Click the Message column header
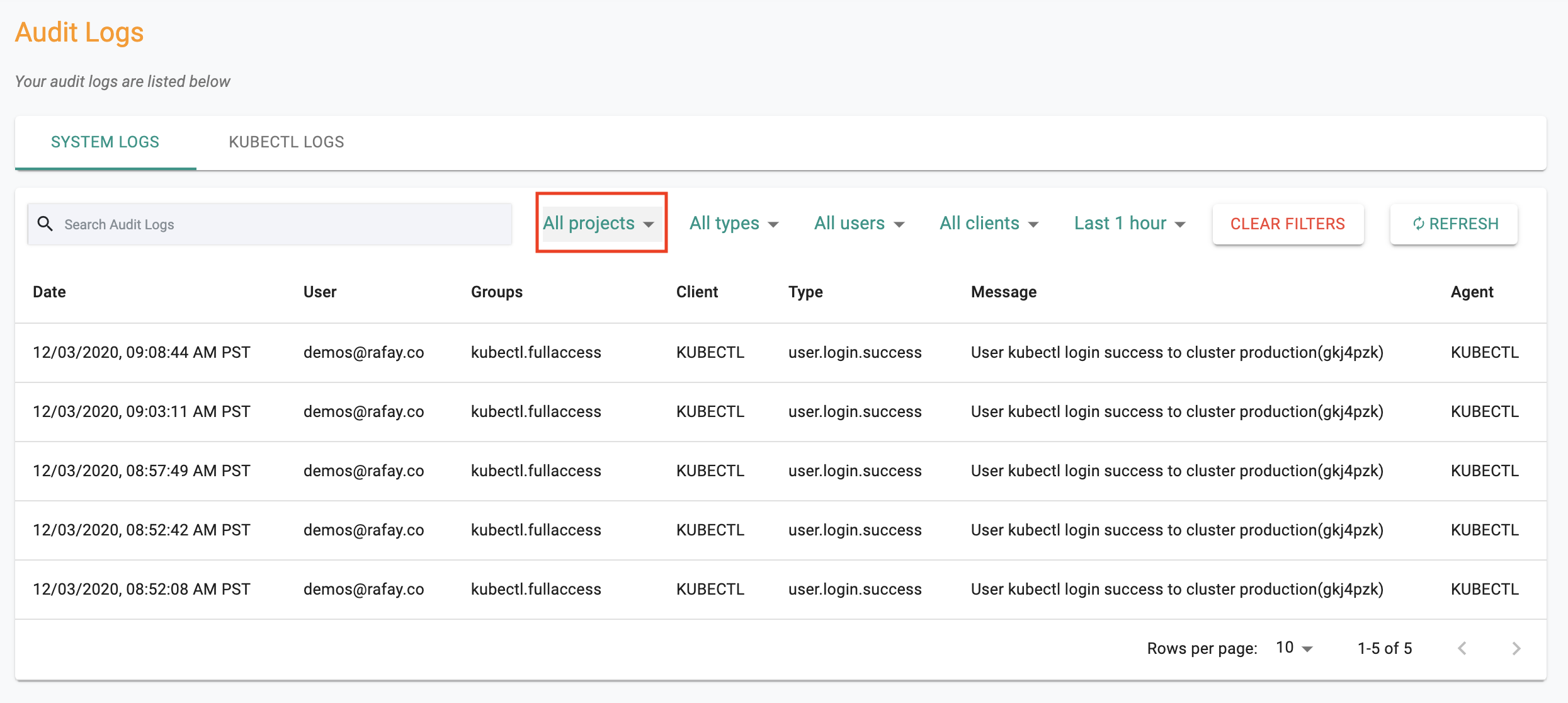1568x703 pixels. tap(1004, 292)
